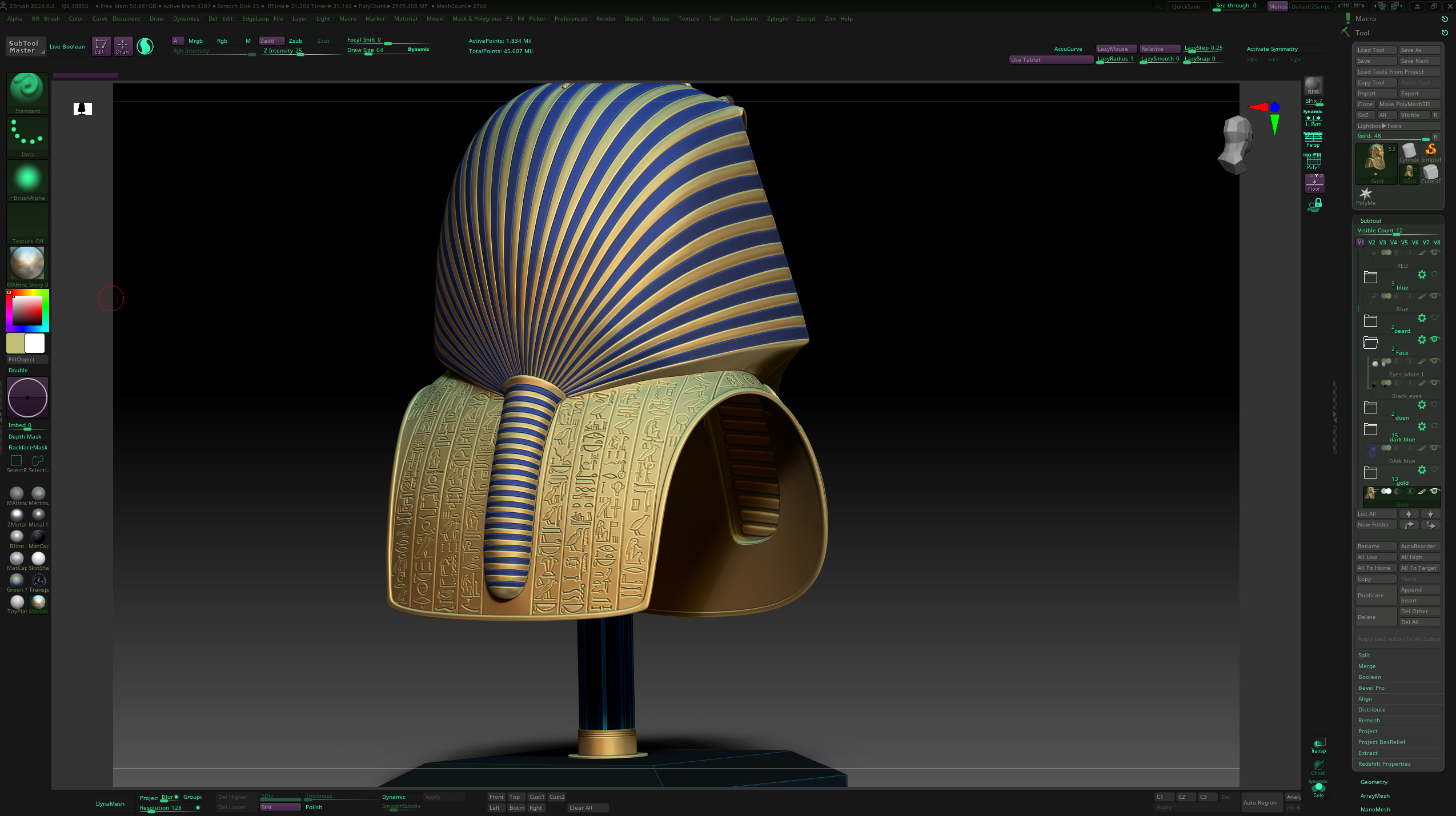Image resolution: width=1456 pixels, height=816 pixels.
Task: Select the SelectRect selection icon
Action: (17, 463)
